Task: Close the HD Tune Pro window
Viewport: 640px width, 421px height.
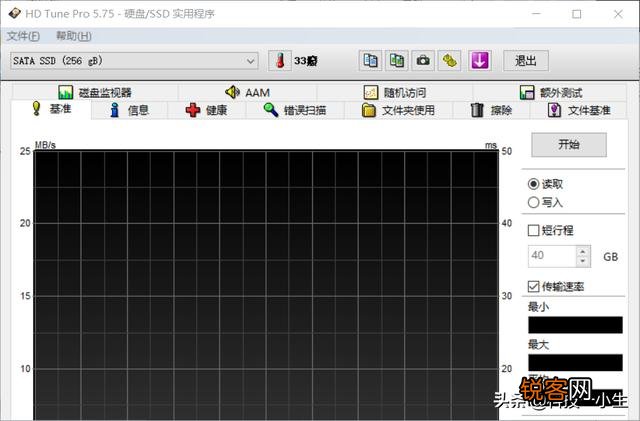Action: [x=618, y=14]
